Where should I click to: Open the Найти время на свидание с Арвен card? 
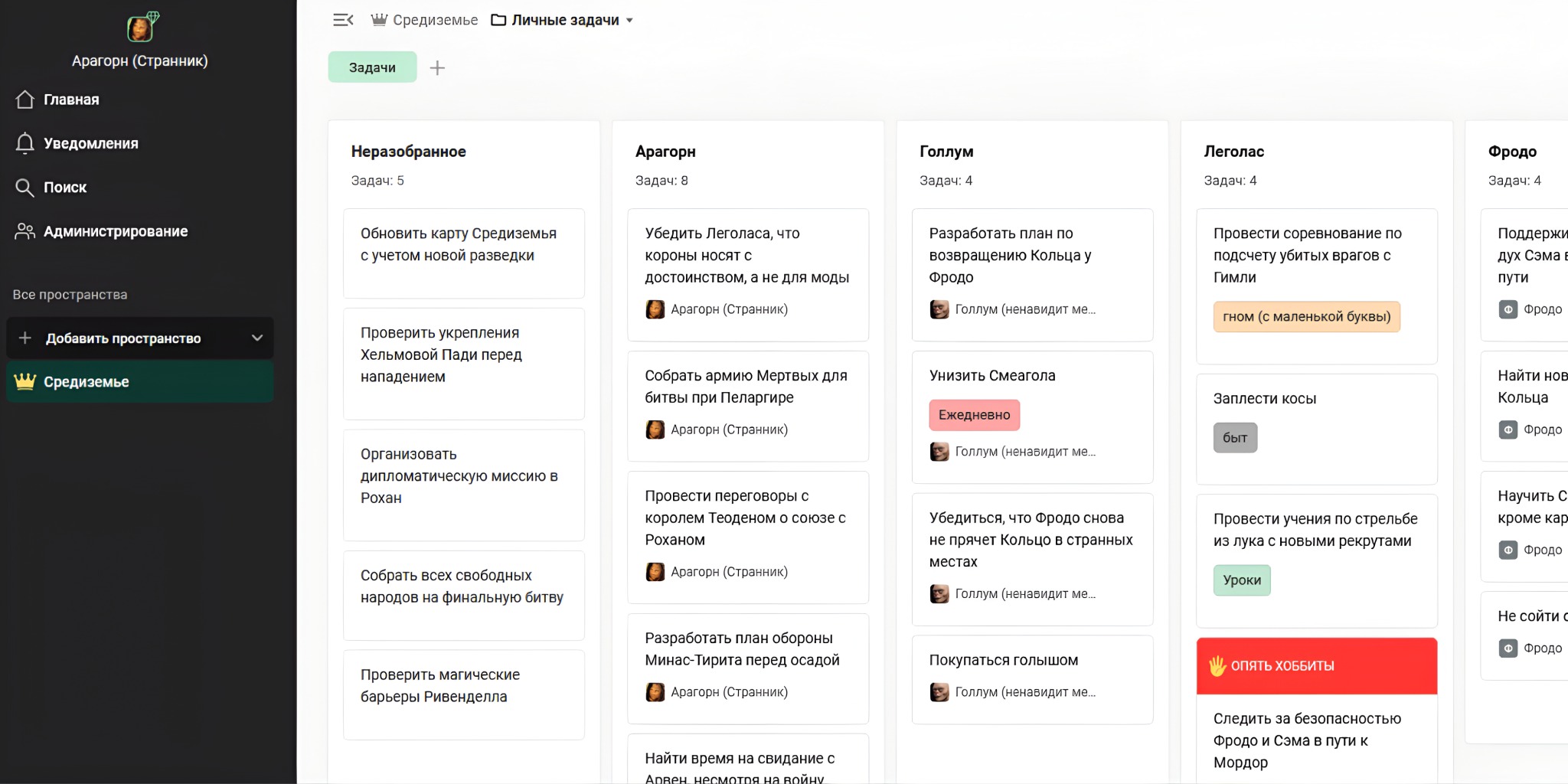[748, 760]
